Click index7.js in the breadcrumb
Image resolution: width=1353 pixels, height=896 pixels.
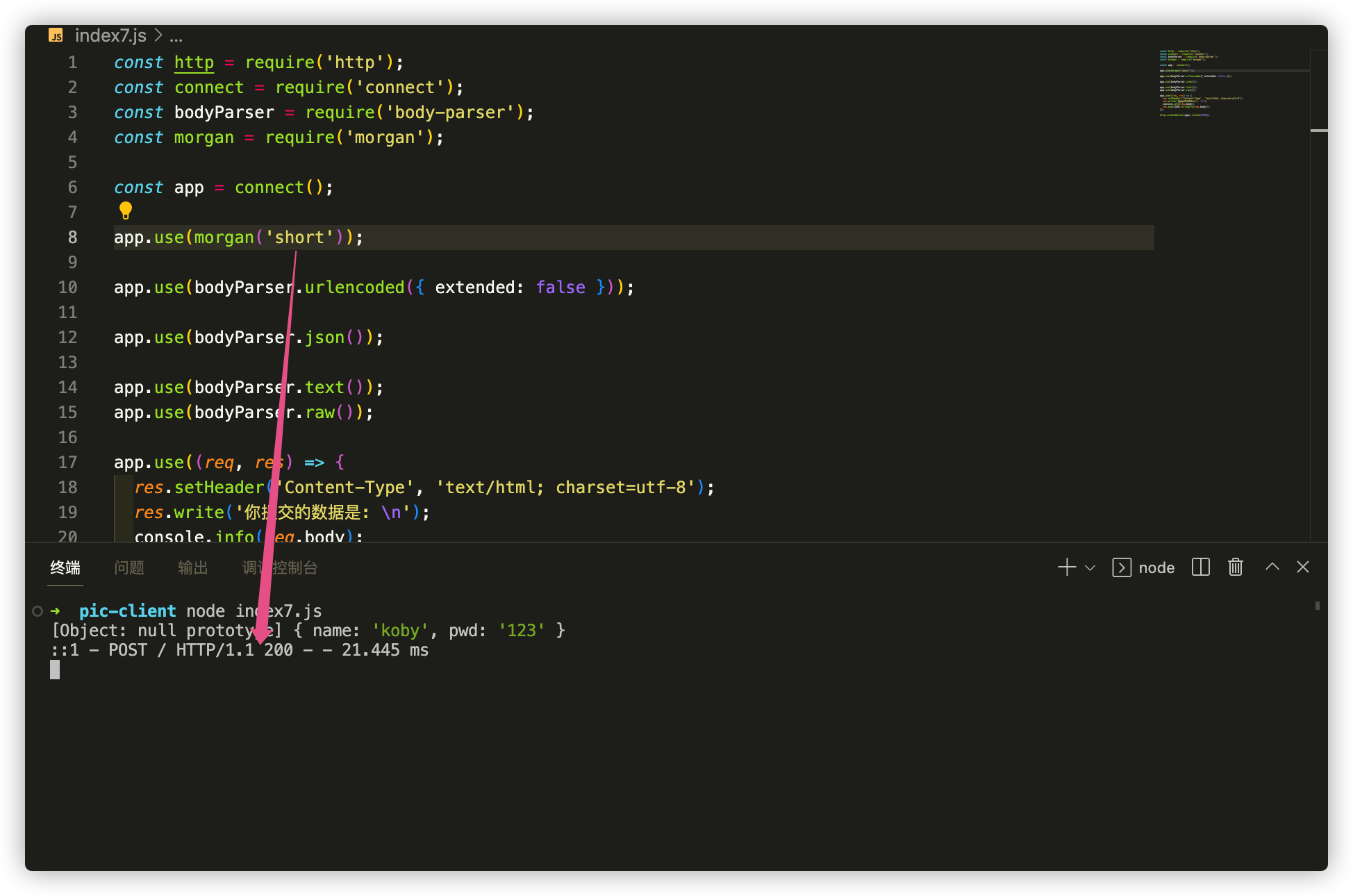(110, 35)
